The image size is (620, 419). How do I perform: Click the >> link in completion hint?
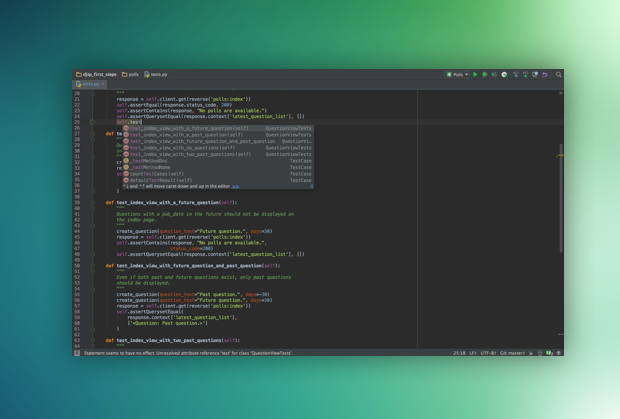click(236, 186)
